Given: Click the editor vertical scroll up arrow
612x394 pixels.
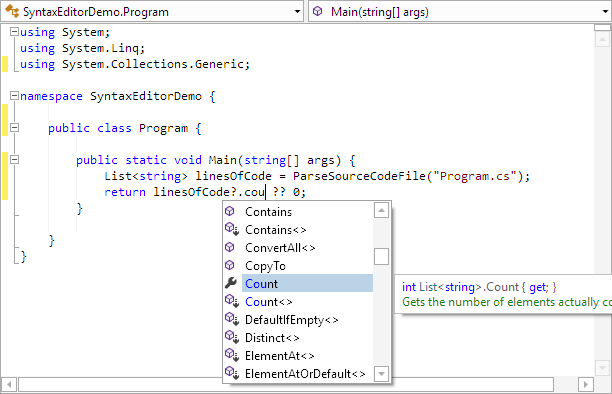Looking at the screenshot, I should point(603,39).
